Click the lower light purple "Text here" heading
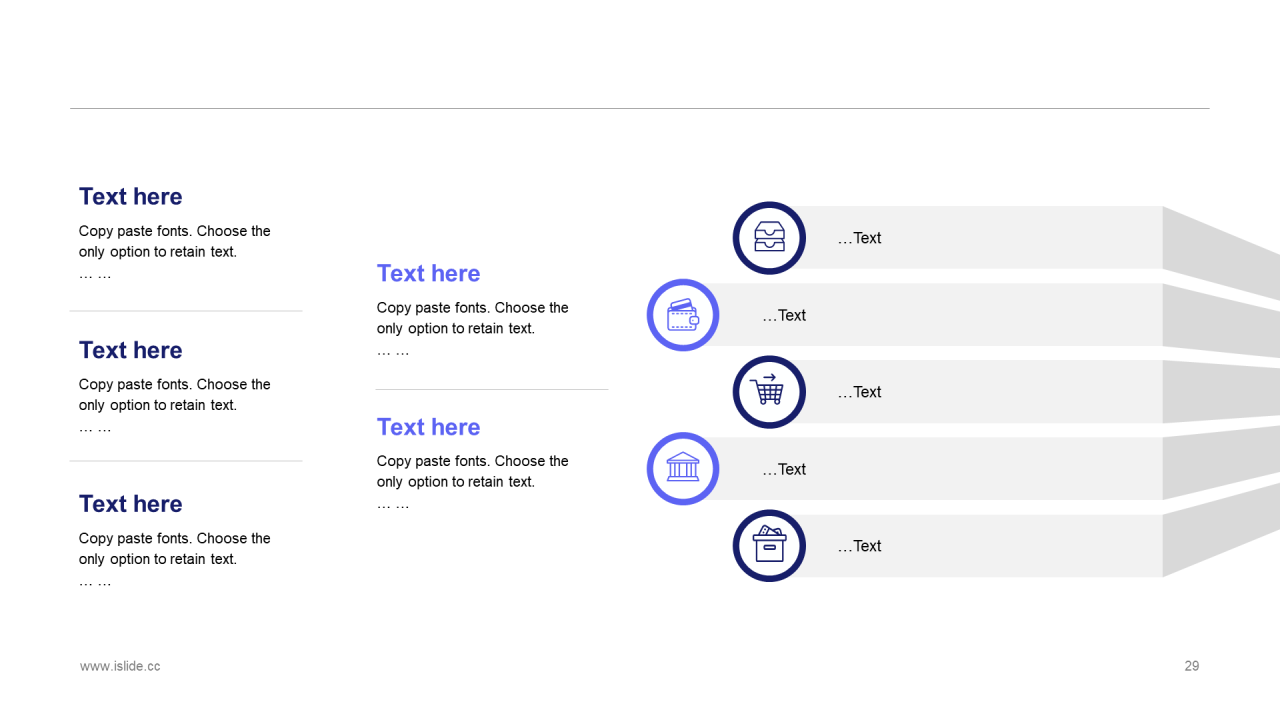The height and width of the screenshot is (720, 1280). [429, 427]
